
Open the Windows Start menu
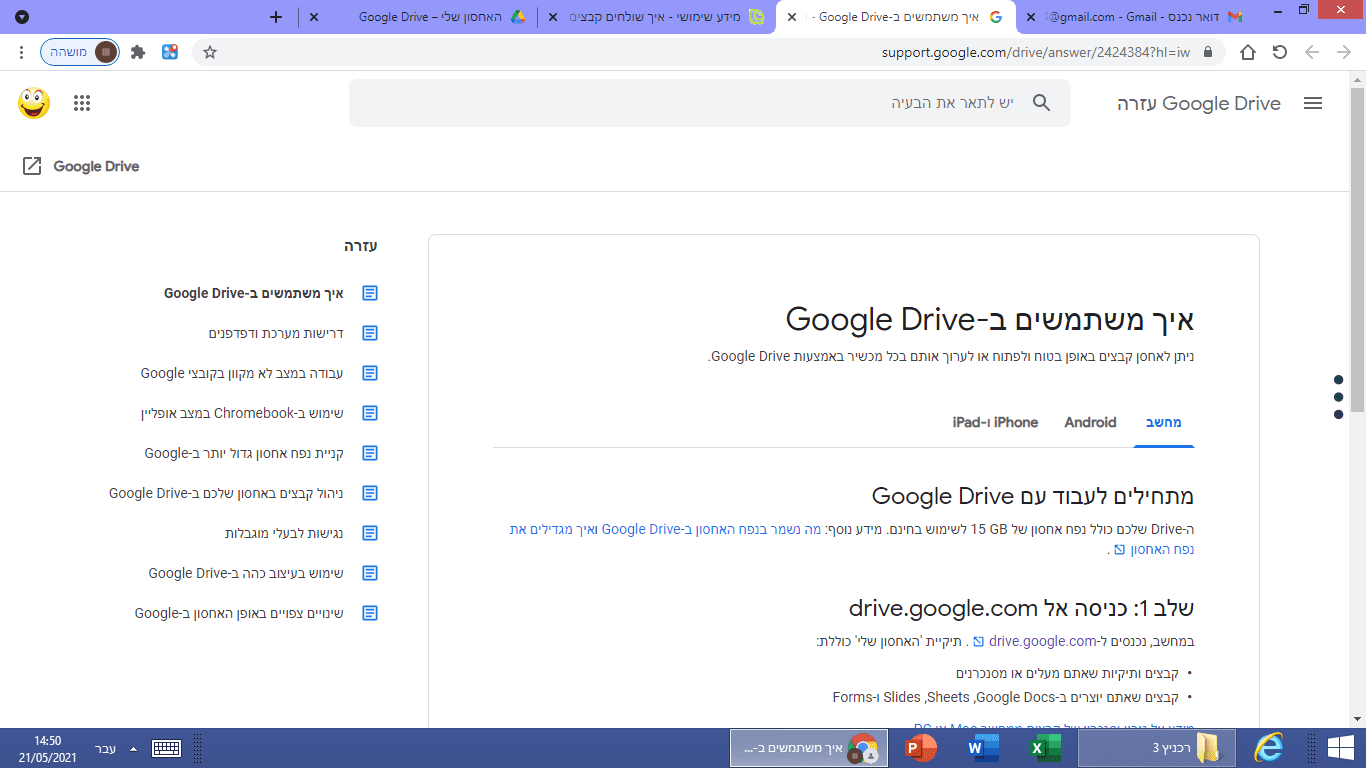(1340, 748)
